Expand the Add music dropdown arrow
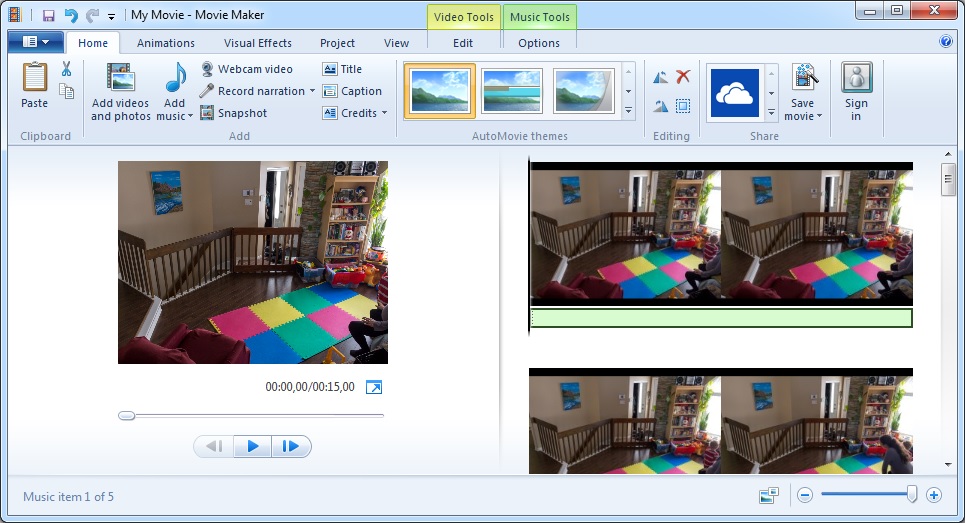965x523 pixels. click(x=190, y=116)
